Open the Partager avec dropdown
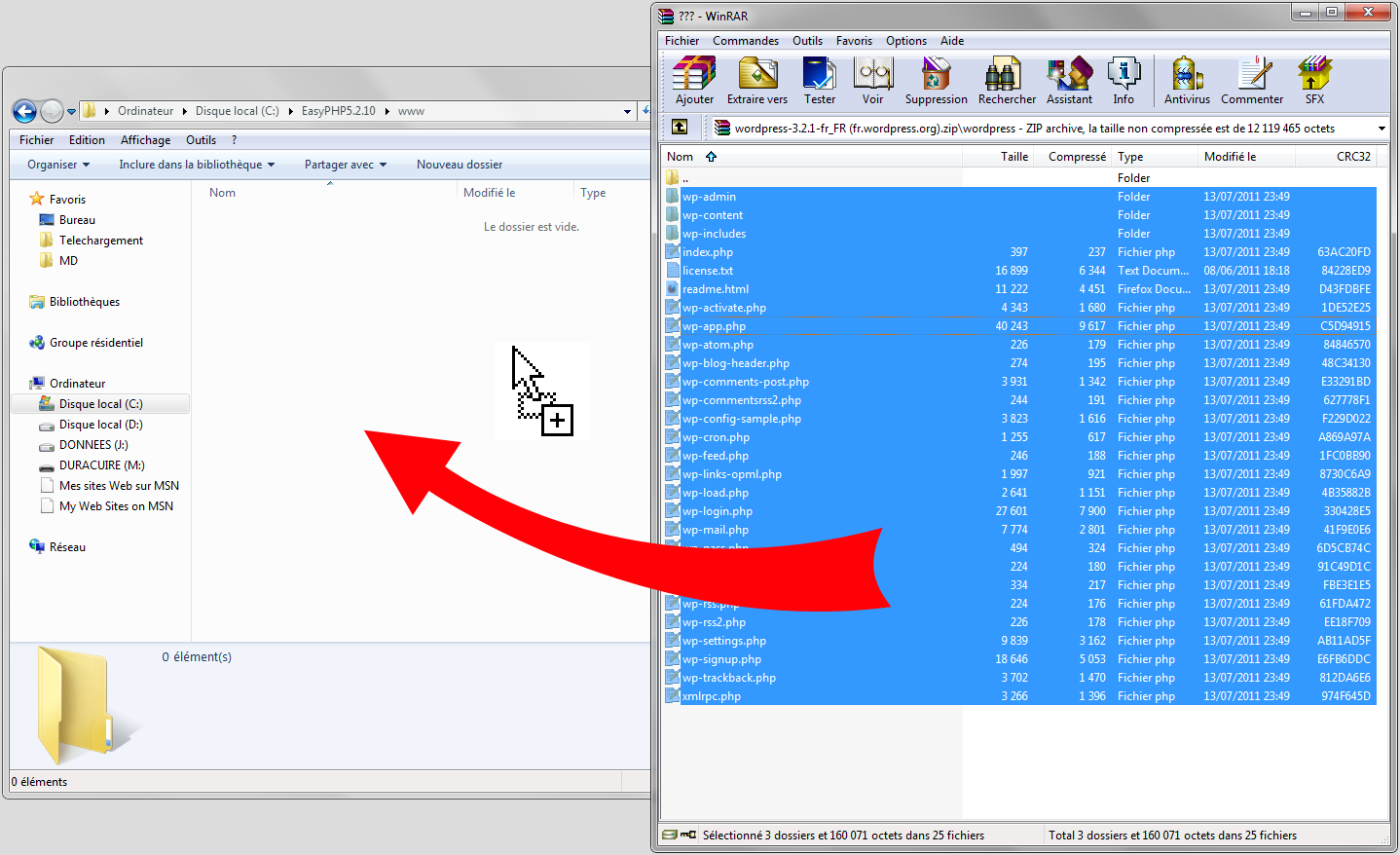Screen dimensions: 1400x855 (345, 165)
